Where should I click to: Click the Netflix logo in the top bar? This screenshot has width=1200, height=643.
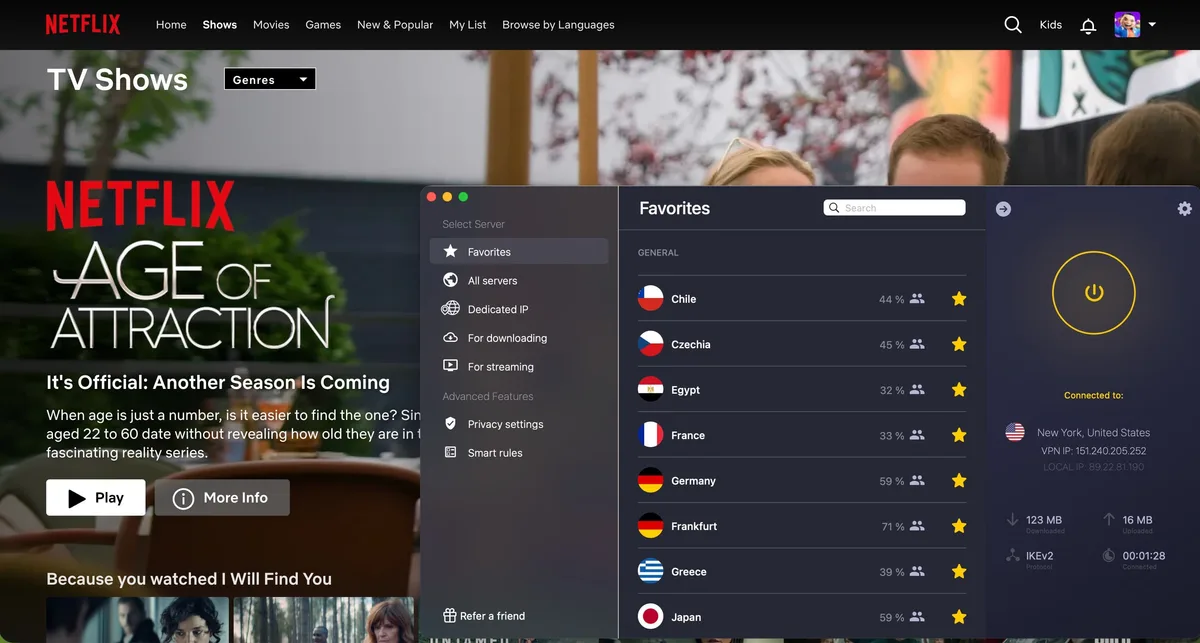(83, 24)
